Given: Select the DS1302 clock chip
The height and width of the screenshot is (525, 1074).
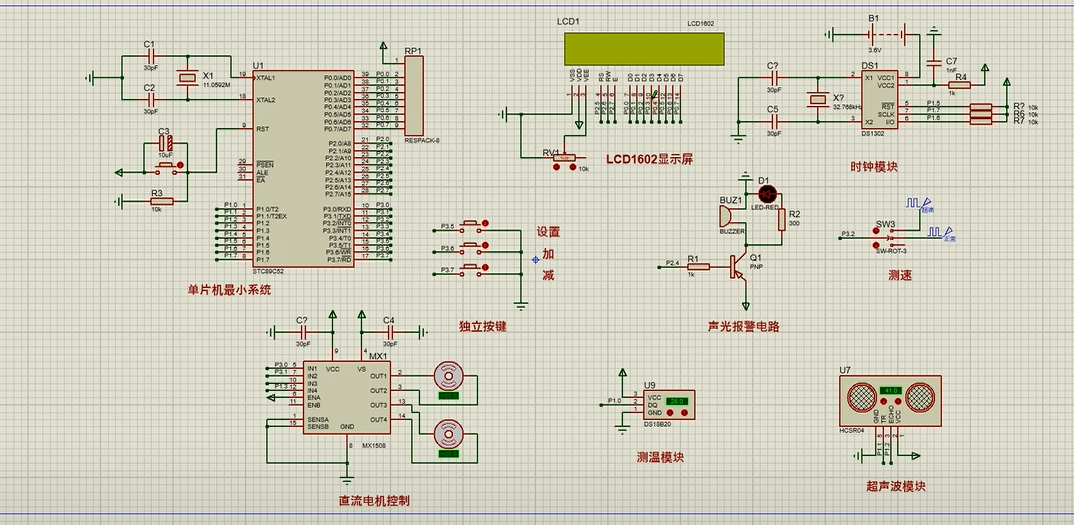Looking at the screenshot, I should [x=879, y=99].
